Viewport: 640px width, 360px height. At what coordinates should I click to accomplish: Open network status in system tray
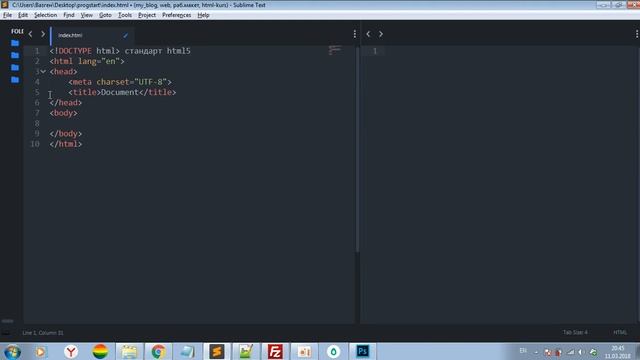click(571, 352)
